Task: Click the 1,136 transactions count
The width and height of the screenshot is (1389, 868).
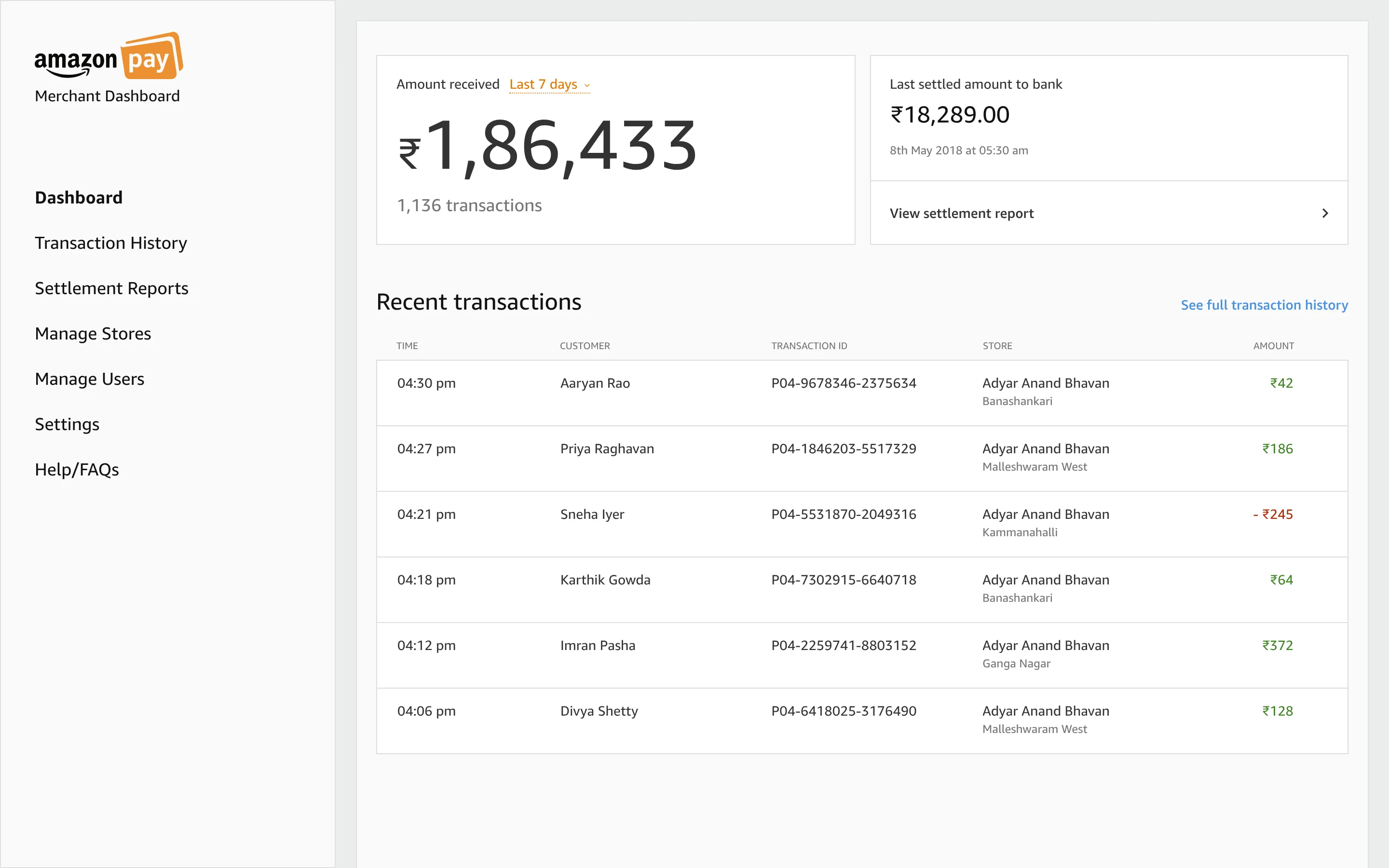Action: [469, 205]
